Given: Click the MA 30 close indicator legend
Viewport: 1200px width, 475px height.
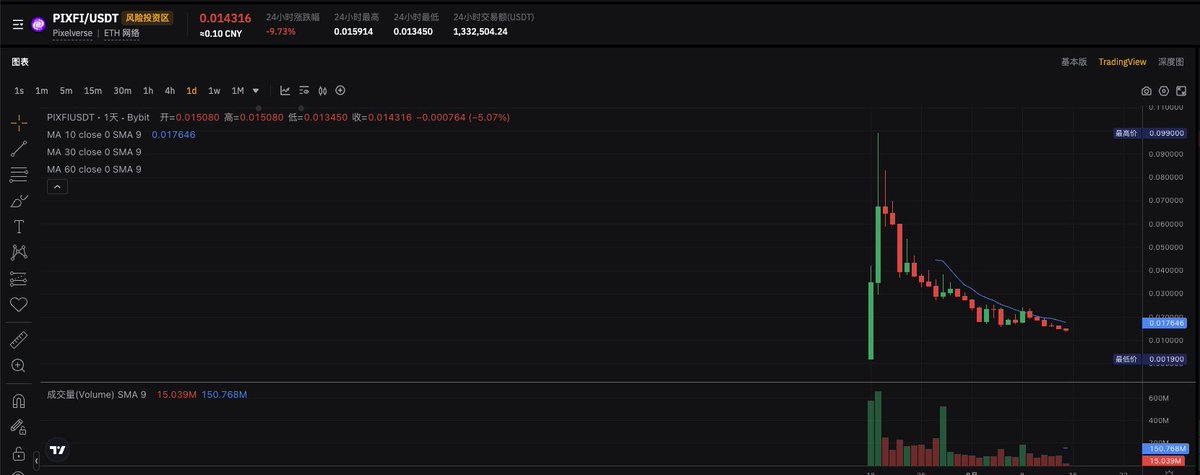Looking at the screenshot, I should (x=94, y=152).
